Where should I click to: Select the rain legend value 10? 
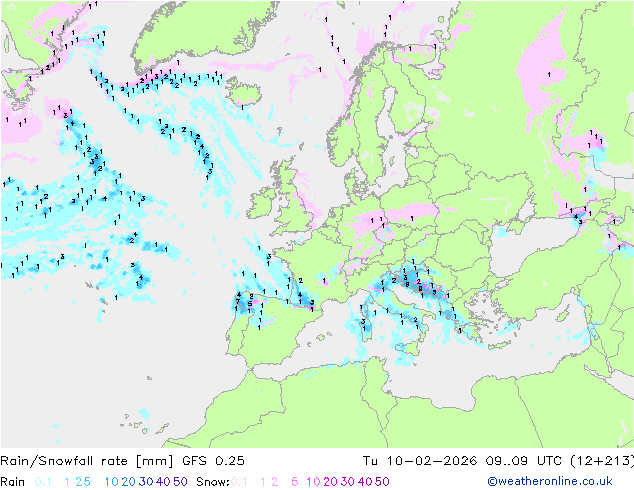pos(111,482)
